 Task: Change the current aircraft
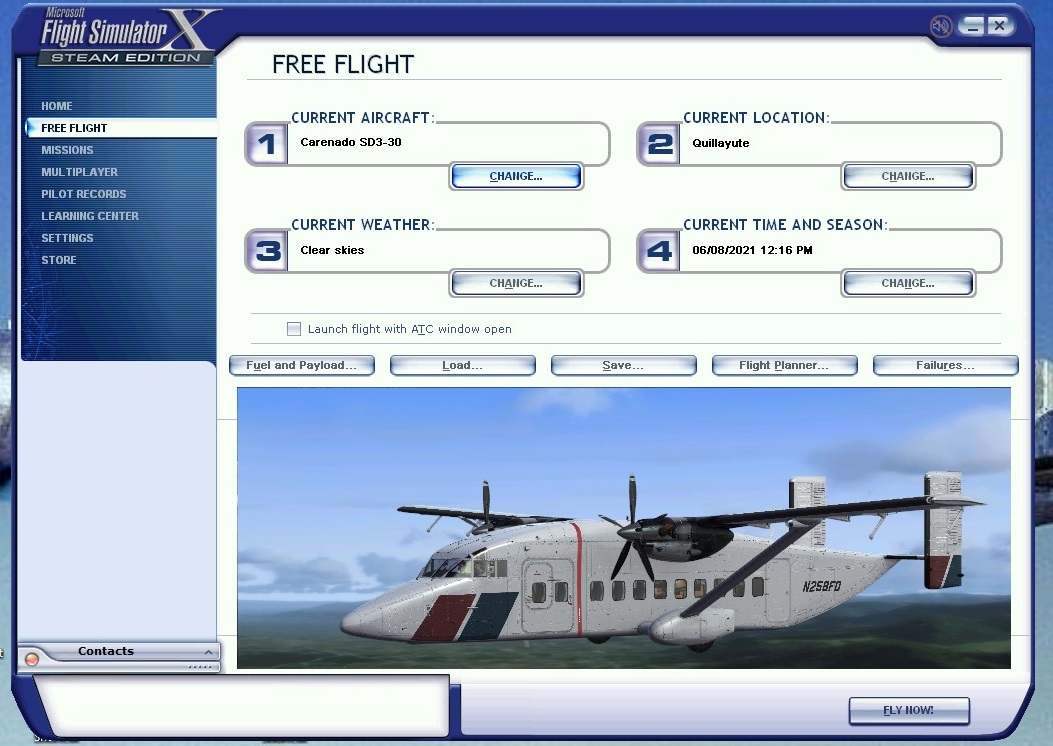point(516,177)
